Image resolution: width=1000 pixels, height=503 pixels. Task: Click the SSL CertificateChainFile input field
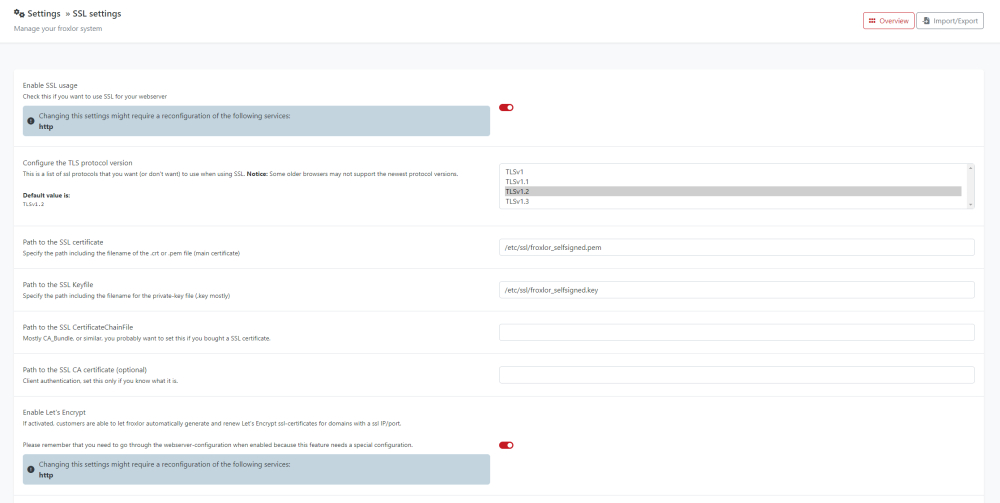tap(736, 332)
